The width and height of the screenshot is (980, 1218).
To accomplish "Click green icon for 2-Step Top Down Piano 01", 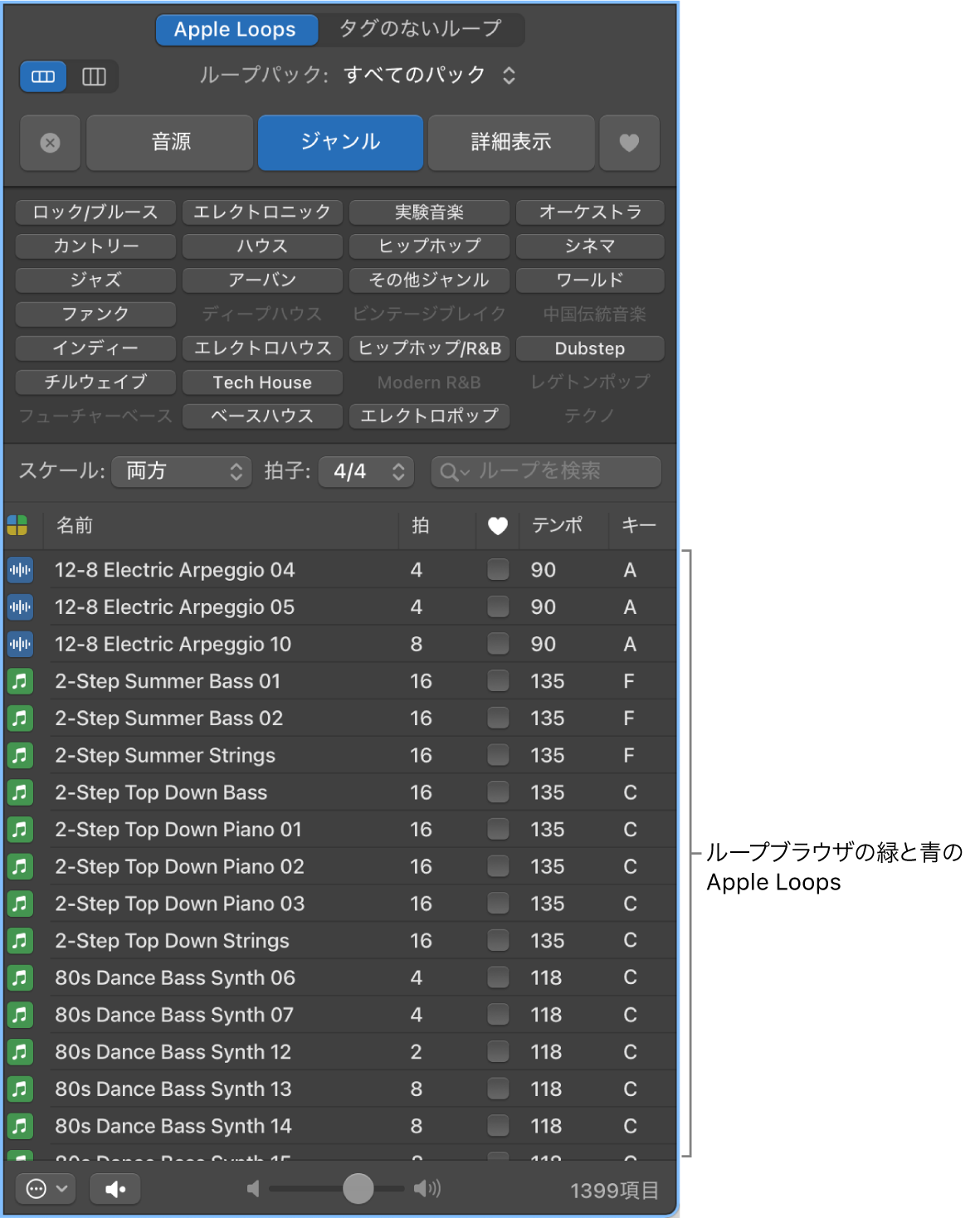I will pyautogui.click(x=20, y=830).
